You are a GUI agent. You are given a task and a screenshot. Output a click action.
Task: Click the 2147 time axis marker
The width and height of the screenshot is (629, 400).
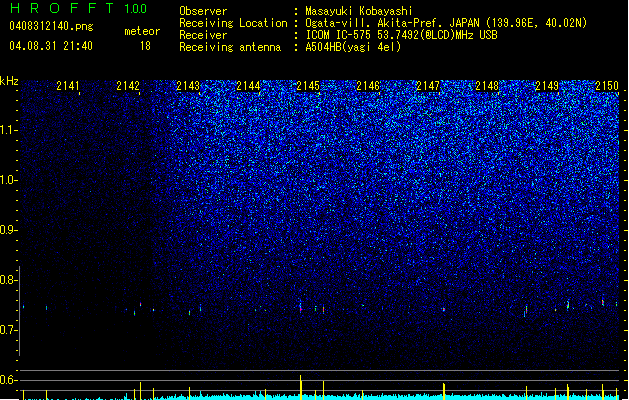point(428,86)
